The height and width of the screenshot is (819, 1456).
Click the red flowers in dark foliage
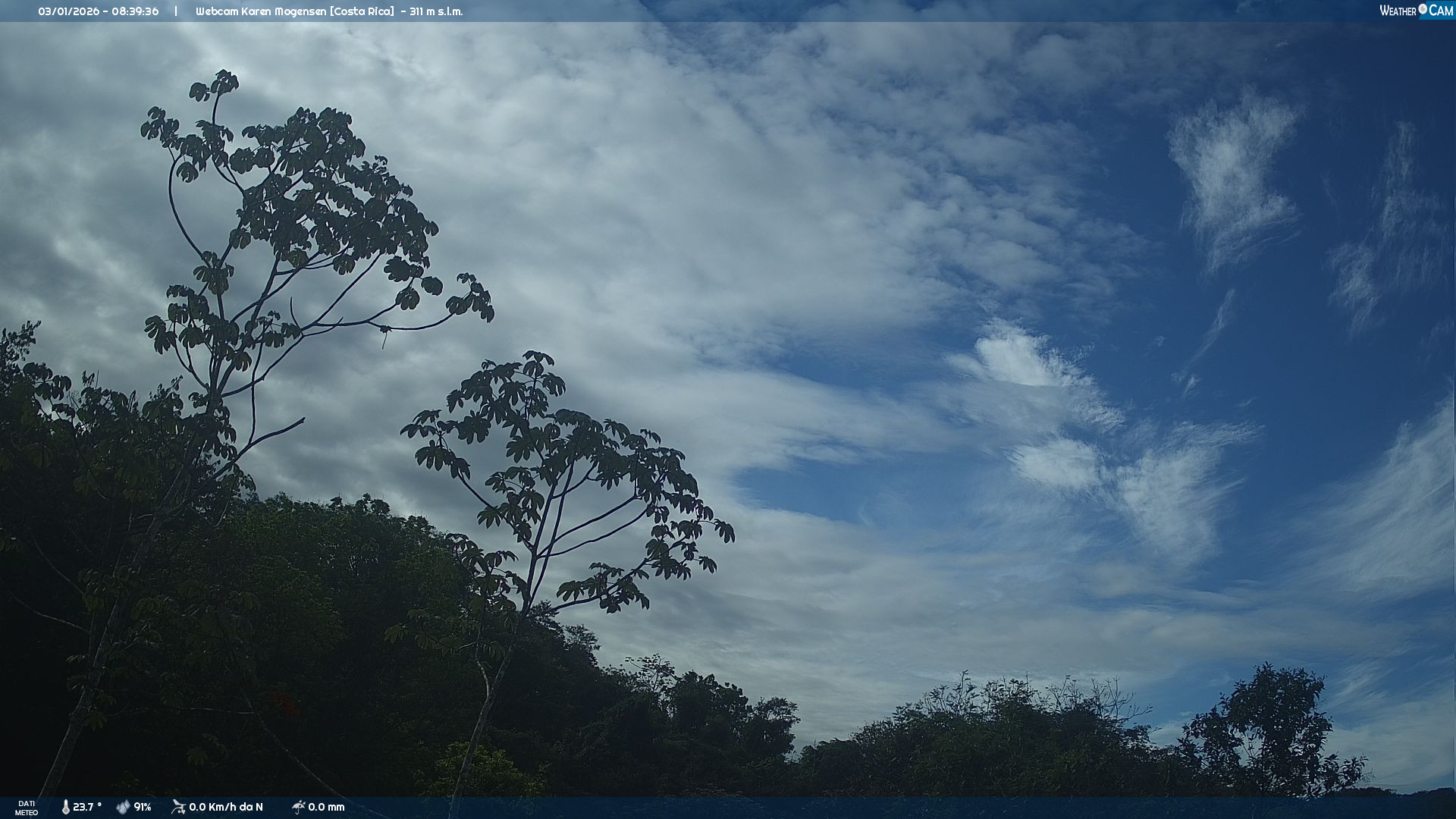286,704
